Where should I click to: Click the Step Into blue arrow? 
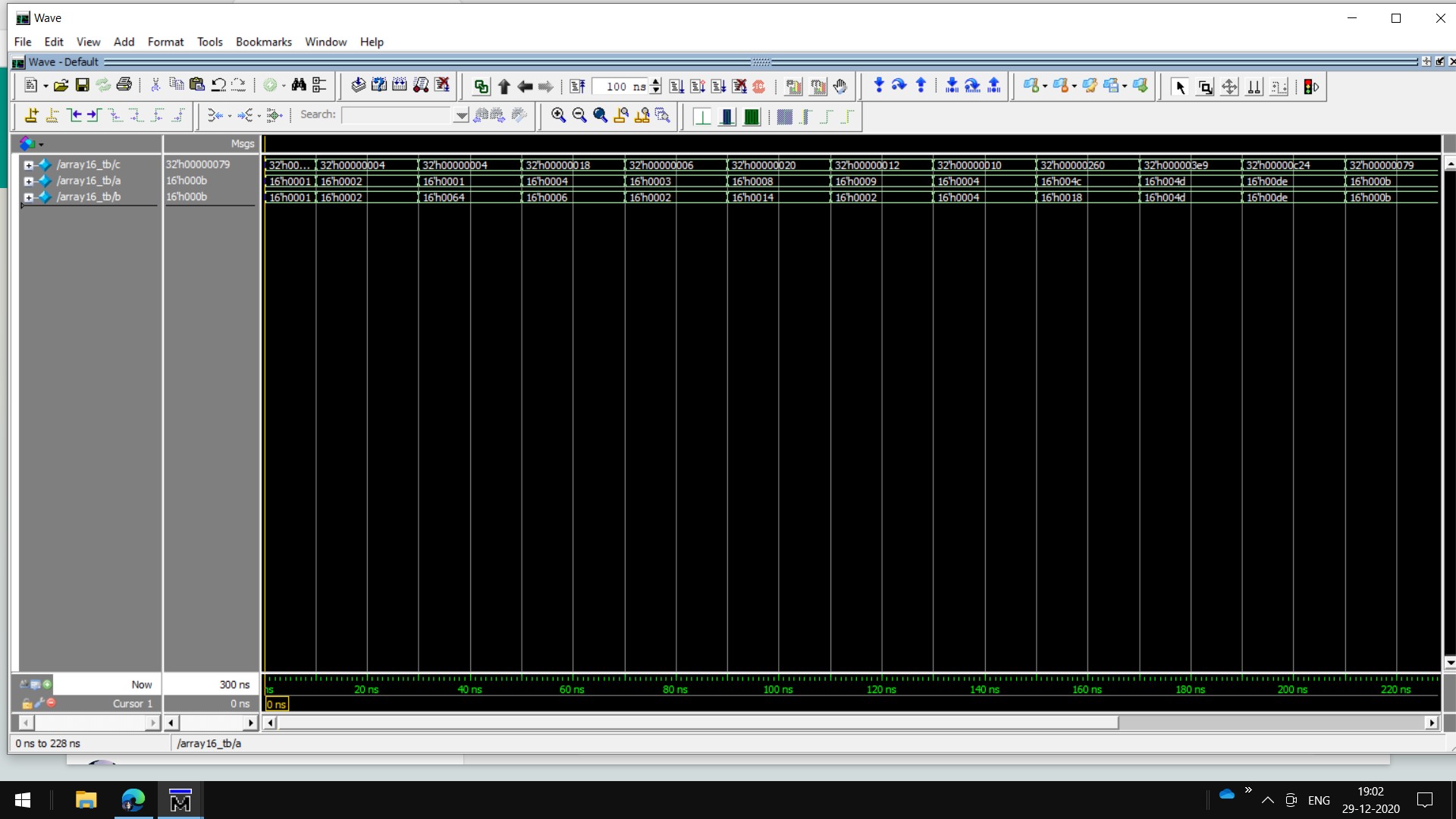(878, 86)
